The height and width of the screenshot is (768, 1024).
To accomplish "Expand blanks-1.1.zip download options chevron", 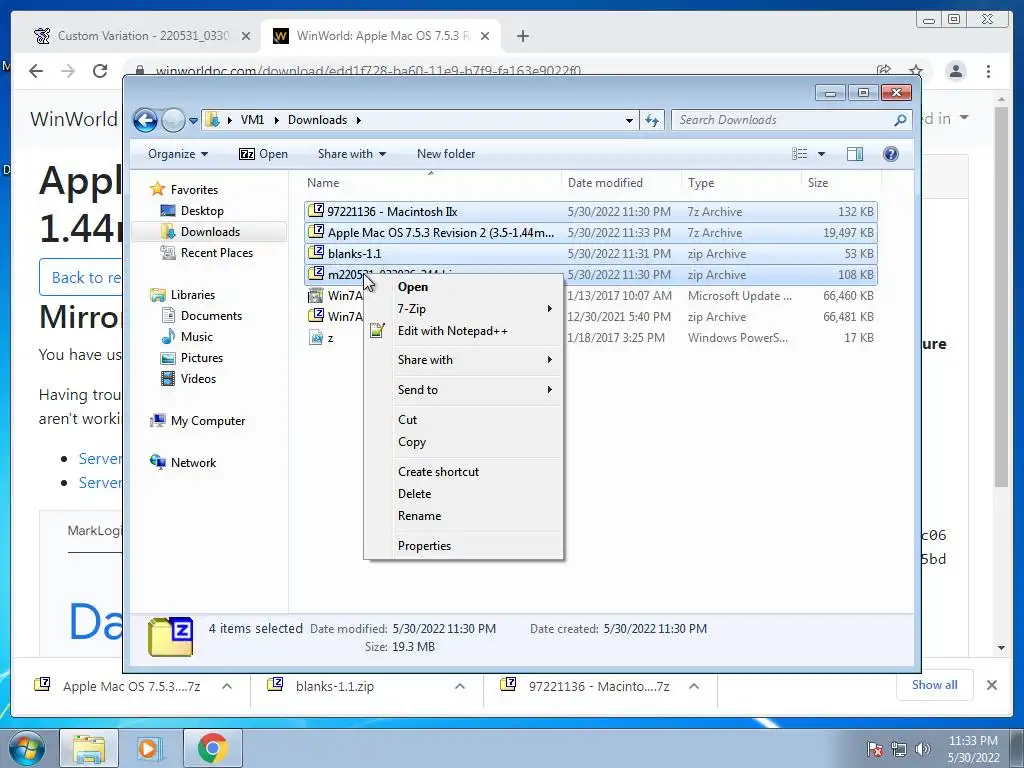I will pos(460,686).
